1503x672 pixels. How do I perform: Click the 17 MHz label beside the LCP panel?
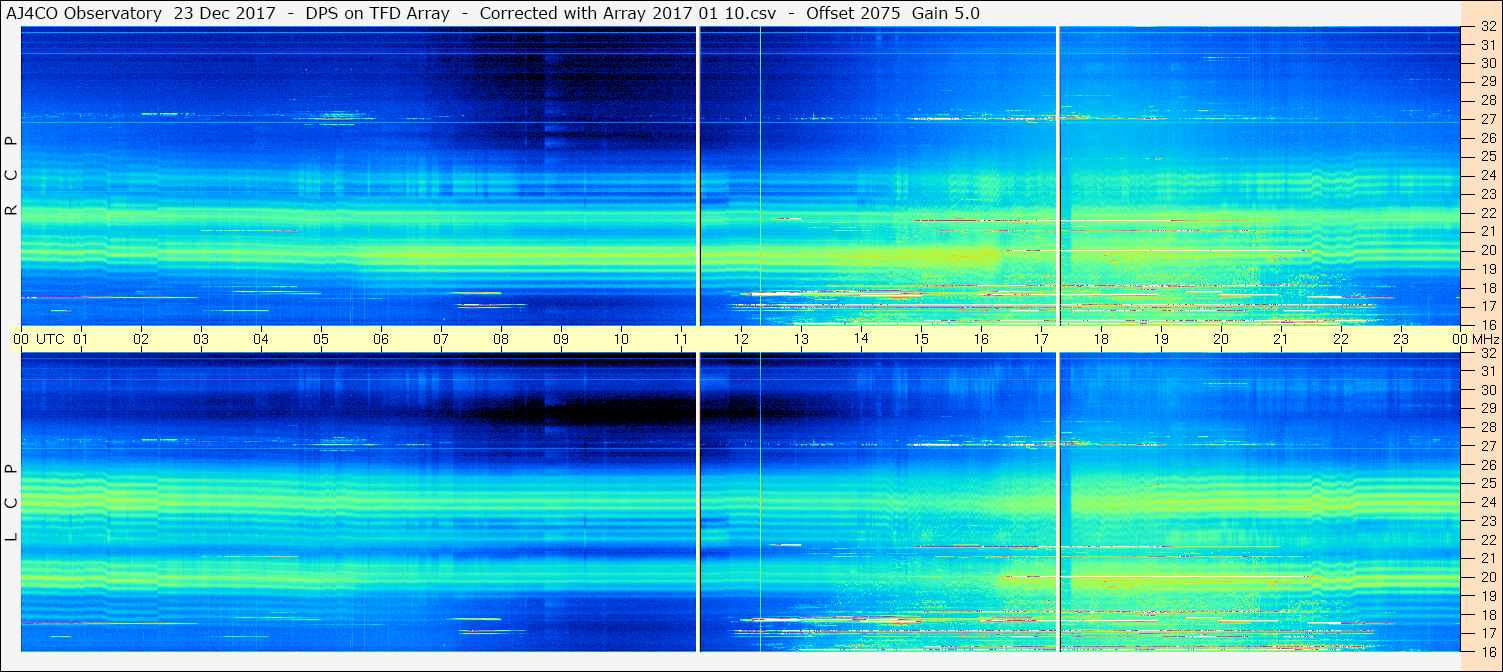1488,633
